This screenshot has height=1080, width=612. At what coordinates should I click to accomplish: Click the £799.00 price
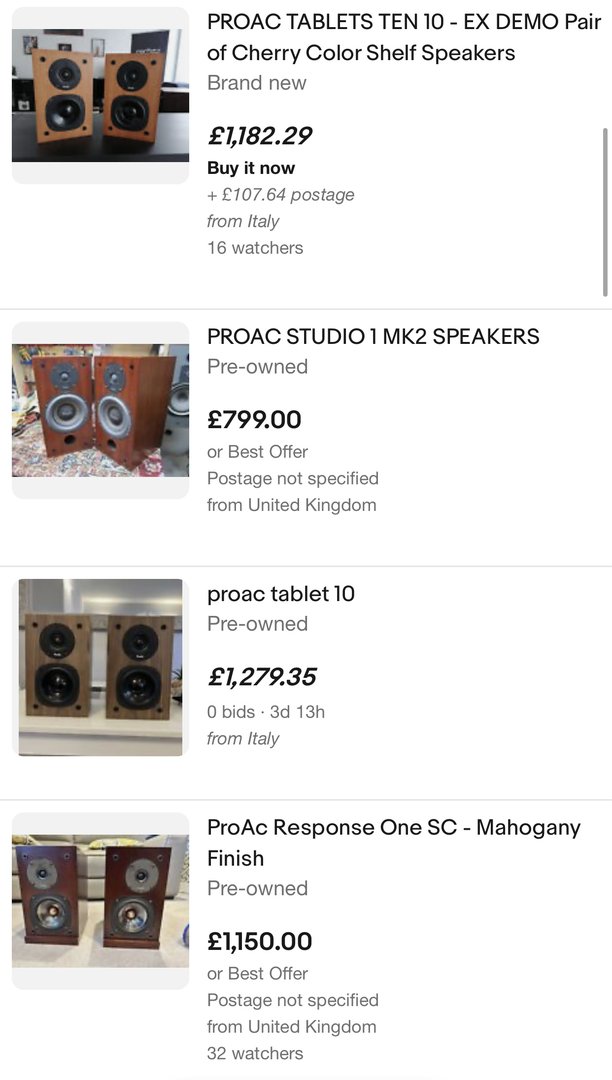tap(254, 419)
